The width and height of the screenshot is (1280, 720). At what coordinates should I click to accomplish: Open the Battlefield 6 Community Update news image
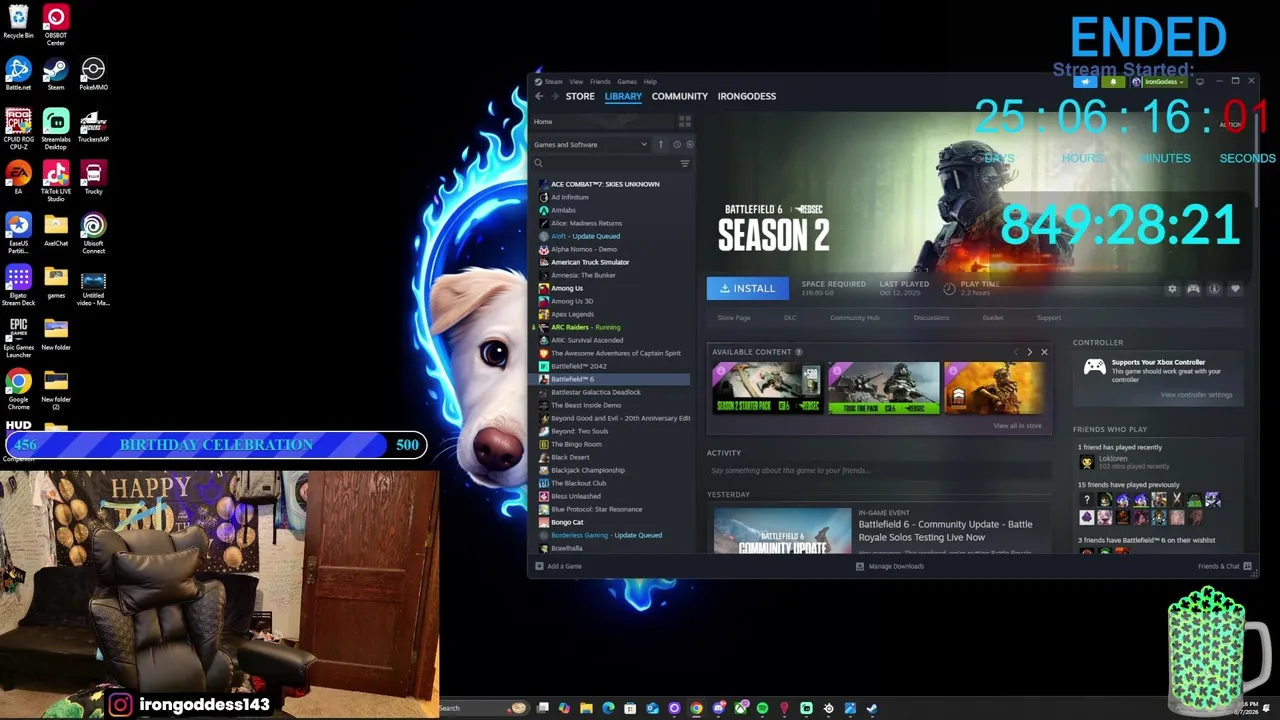[x=782, y=531]
